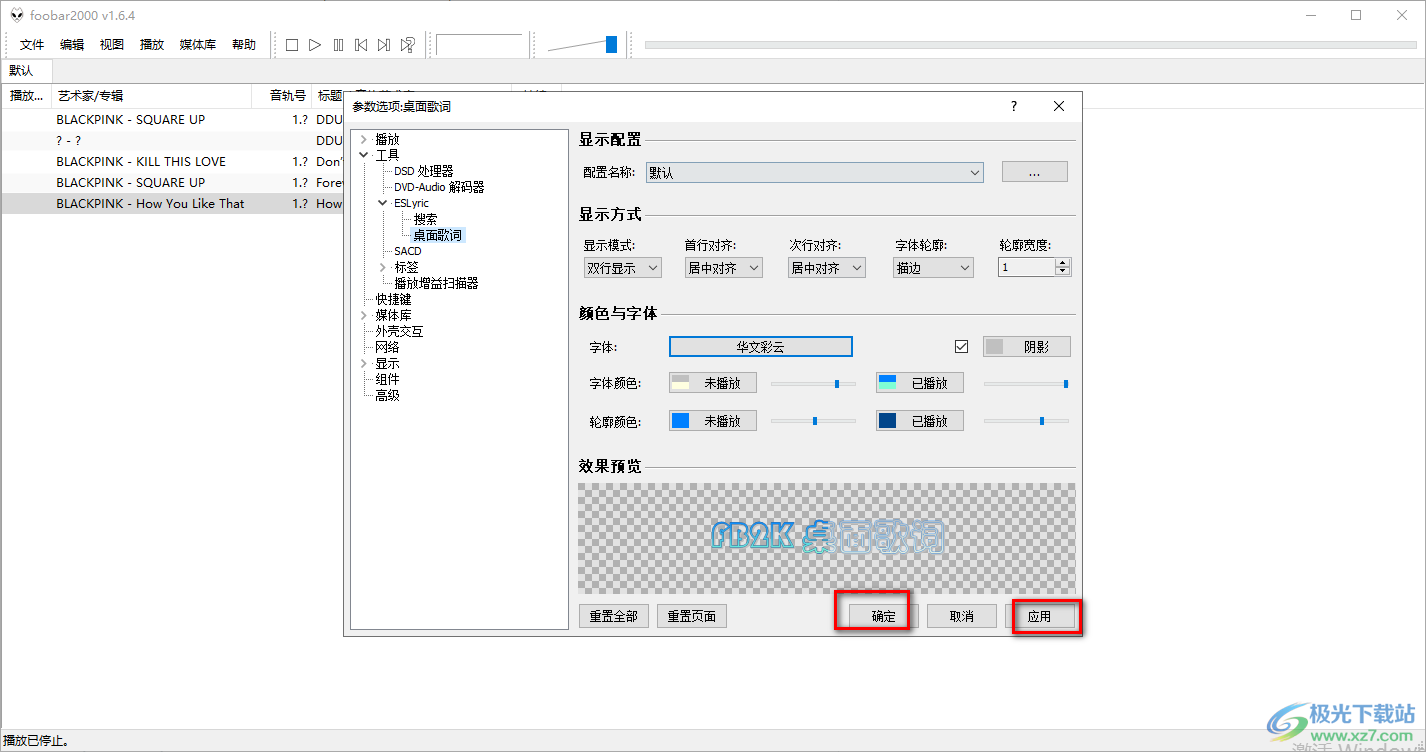Select 播放增益扫描器 in the tree
The width and height of the screenshot is (1426, 752).
436,283
